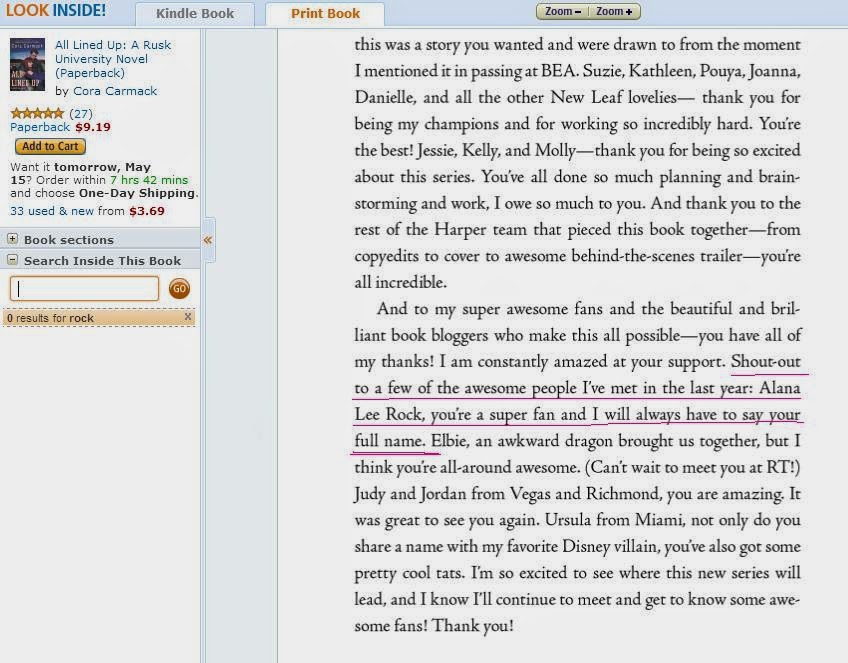The height and width of the screenshot is (663, 848).
Task: Expand Book sections with the plus icon
Action: (12, 239)
